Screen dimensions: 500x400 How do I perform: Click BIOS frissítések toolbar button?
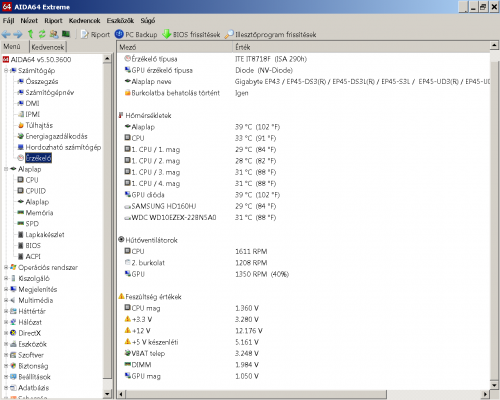pyautogui.click(x=191, y=34)
